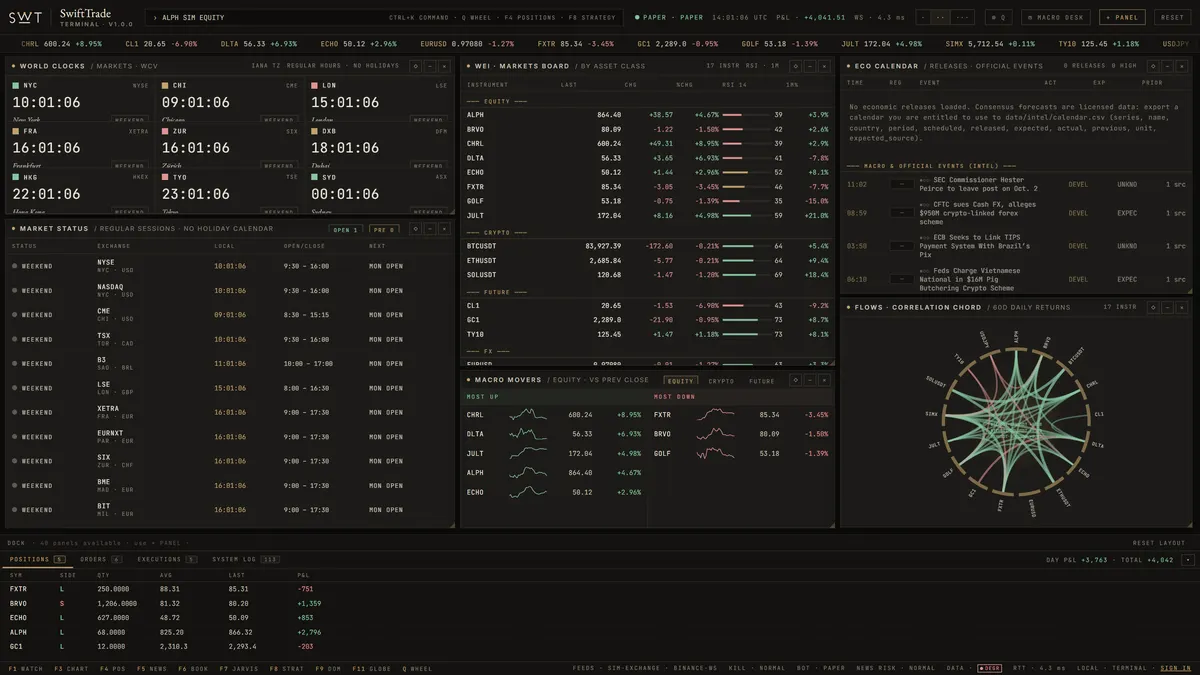Screen dimensions: 1200x675
Task: Click the BTCUSDT RSI bar
Action: pos(745,246)
